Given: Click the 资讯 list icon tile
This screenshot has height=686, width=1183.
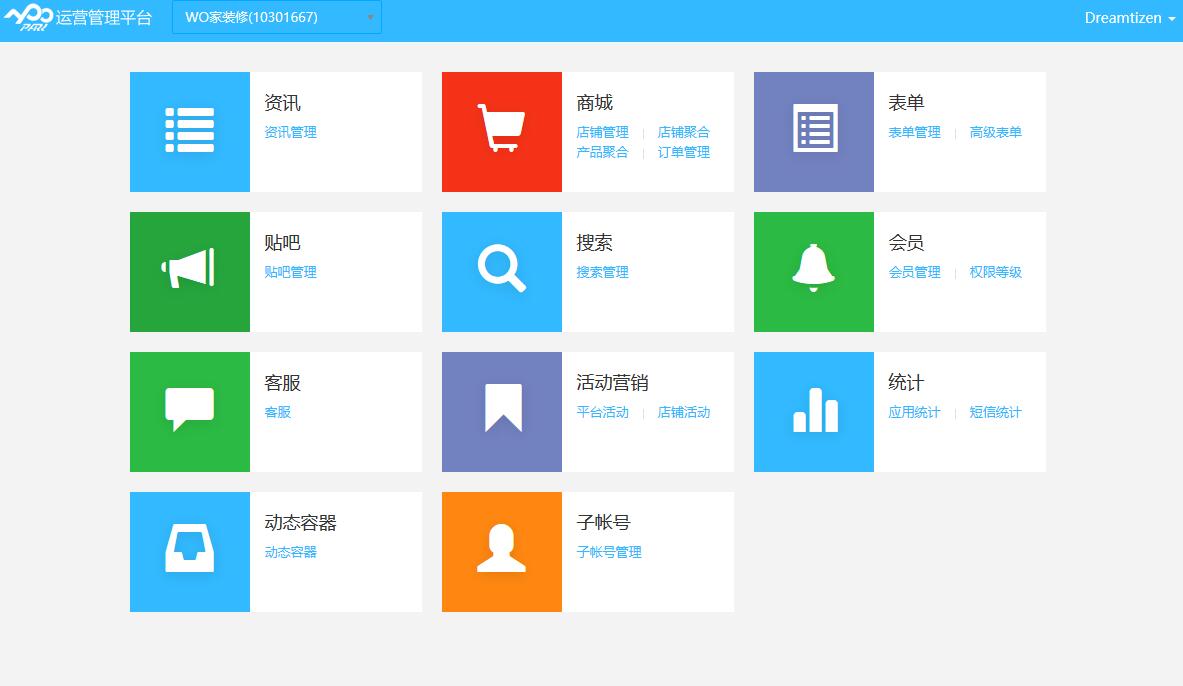Looking at the screenshot, I should click(x=189, y=131).
